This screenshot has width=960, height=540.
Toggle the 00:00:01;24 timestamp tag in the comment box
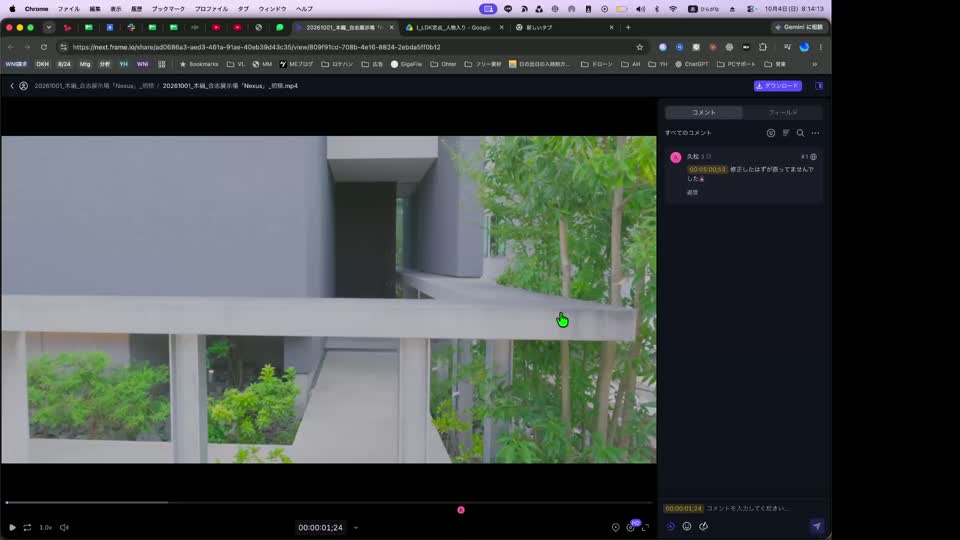[684, 508]
